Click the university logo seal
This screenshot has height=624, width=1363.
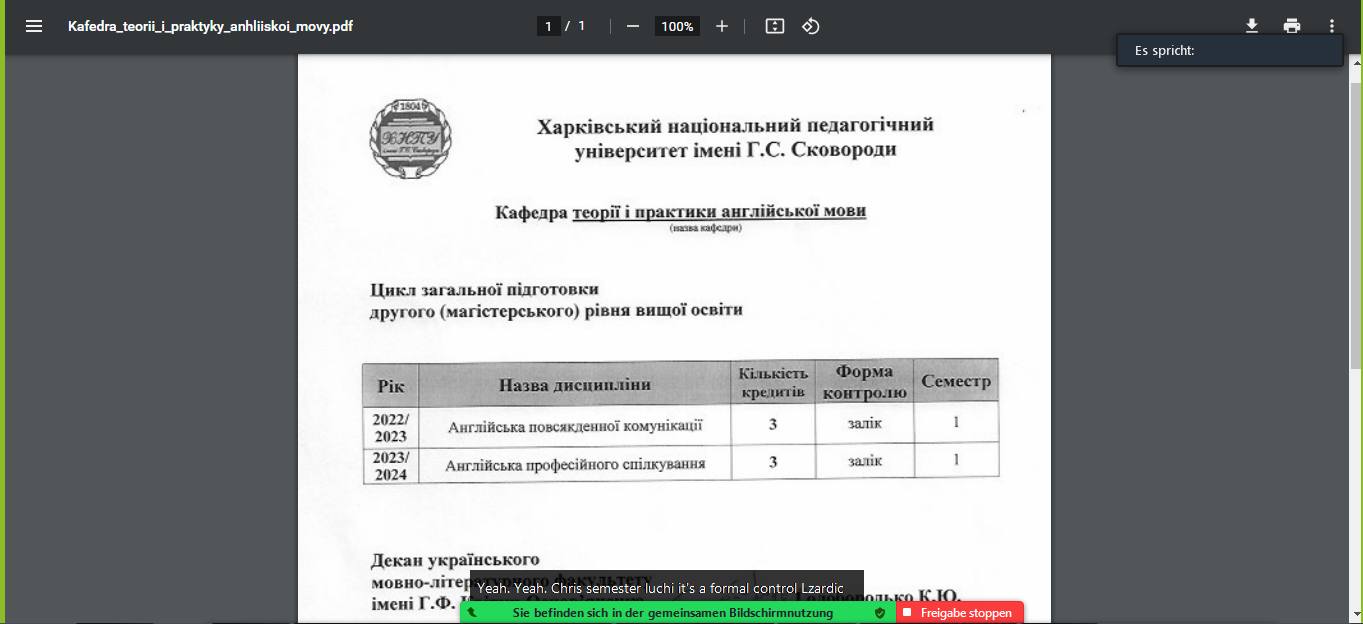[x=410, y=139]
